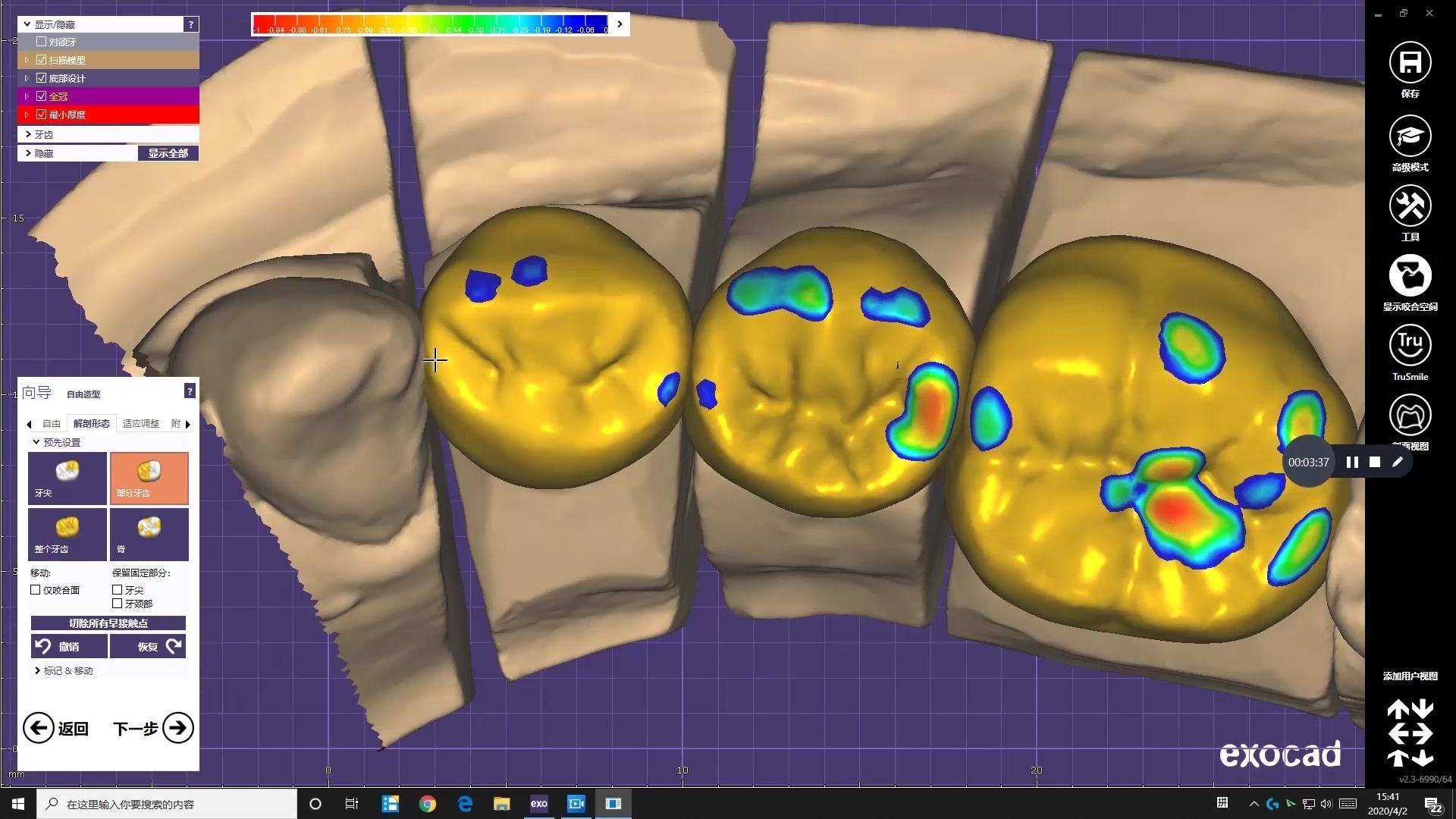Screen dimensions: 1456x819
Task: Click the distance color scale bar
Action: click(x=430, y=24)
